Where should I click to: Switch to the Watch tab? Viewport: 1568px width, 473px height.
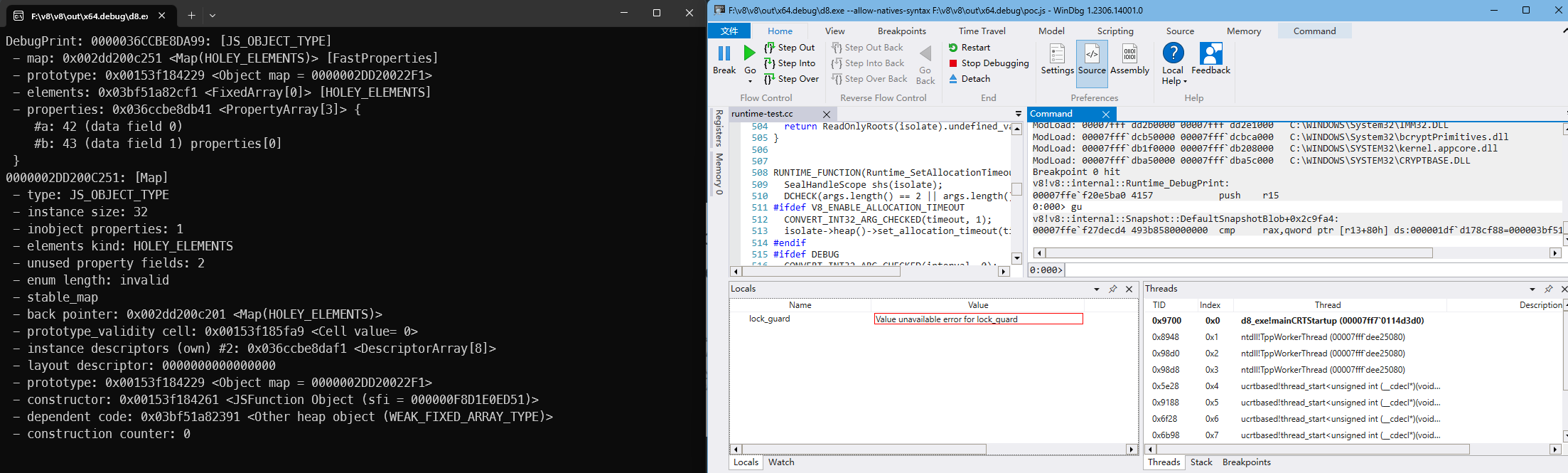(x=781, y=462)
